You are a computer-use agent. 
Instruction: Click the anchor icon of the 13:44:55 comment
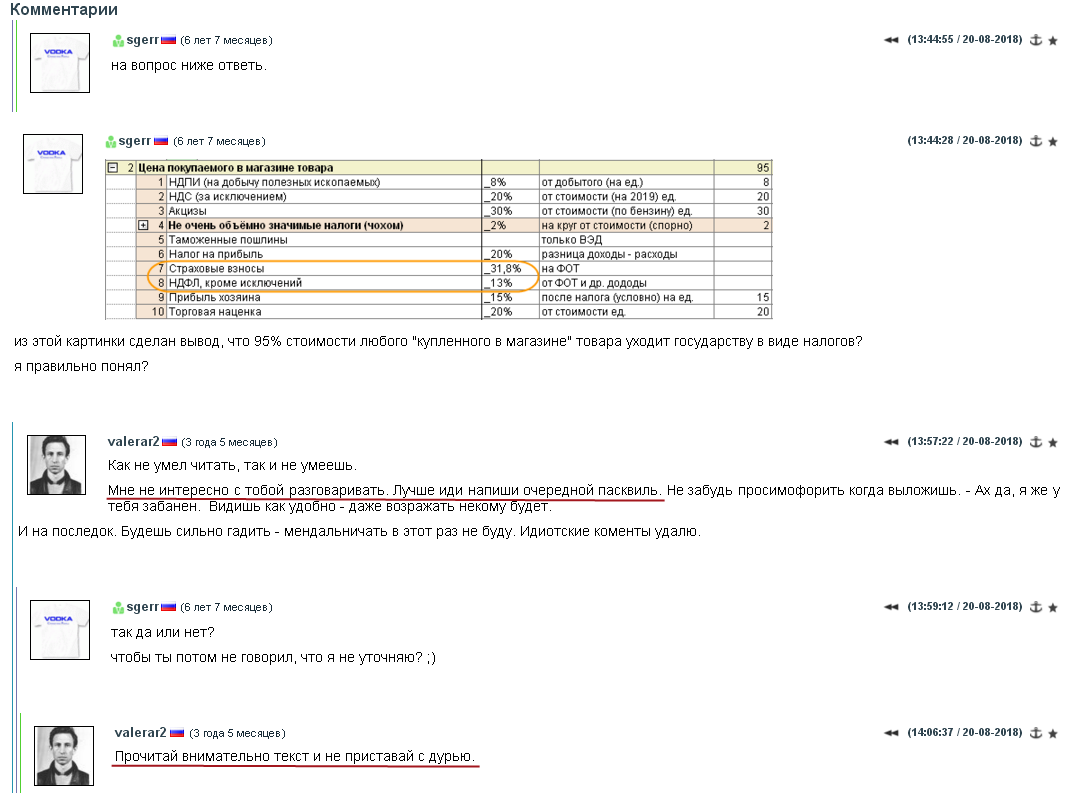coord(1036,40)
